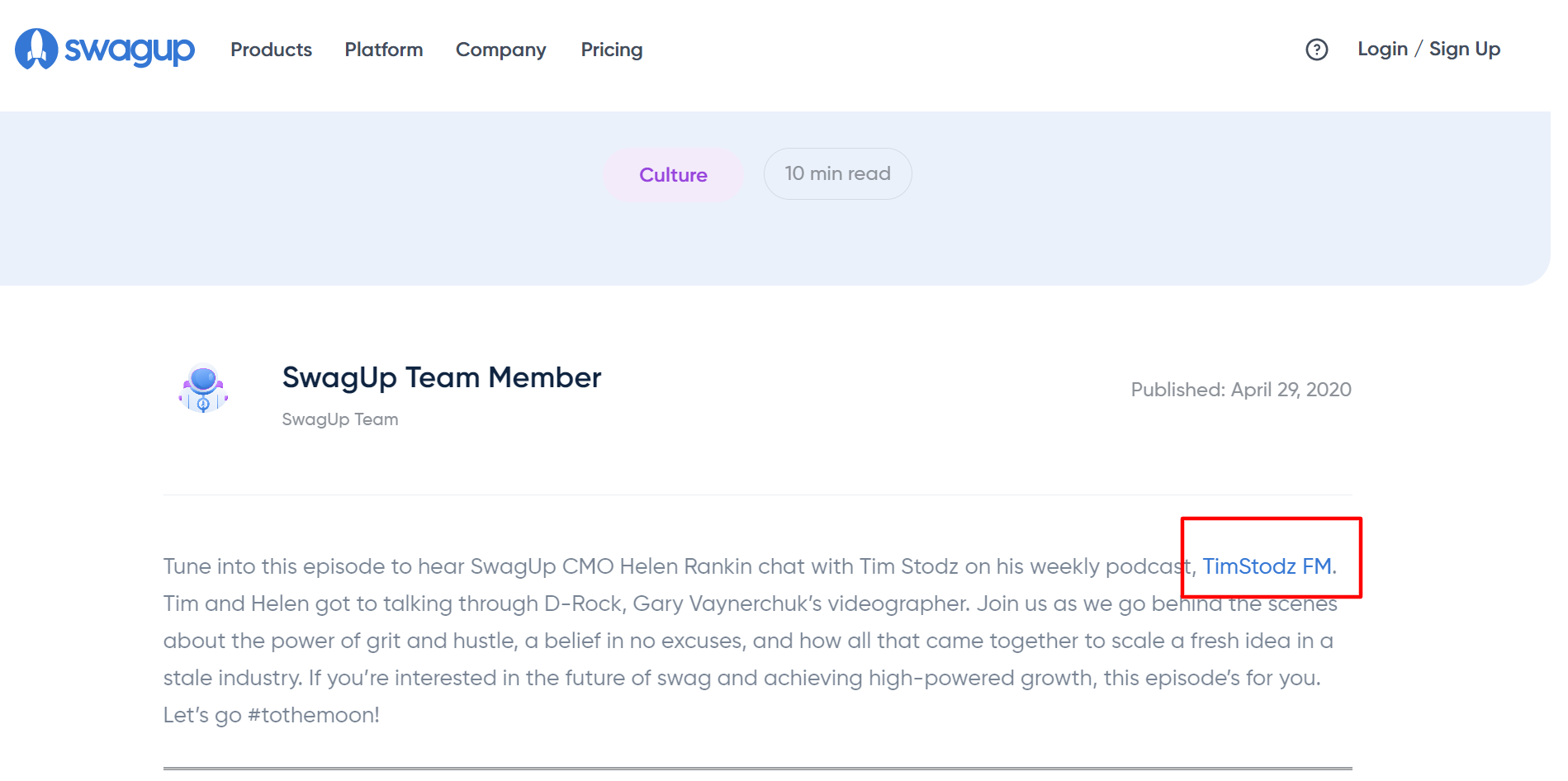Click the SwagUp Team Member avatar
The width and height of the screenshot is (1568, 781).
[203, 388]
